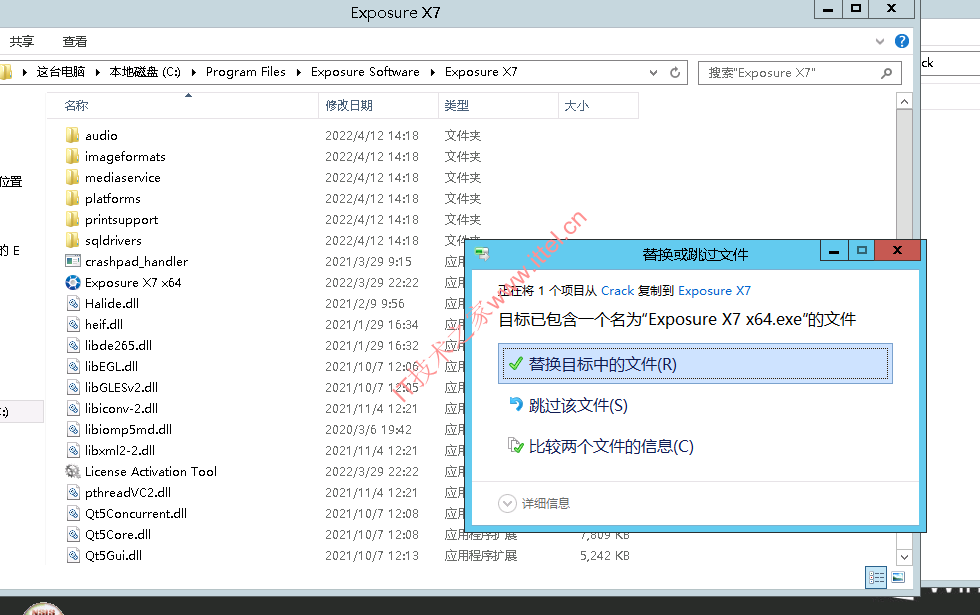Open the Crack source folder link
Screen dimensions: 980x615
coord(618,291)
